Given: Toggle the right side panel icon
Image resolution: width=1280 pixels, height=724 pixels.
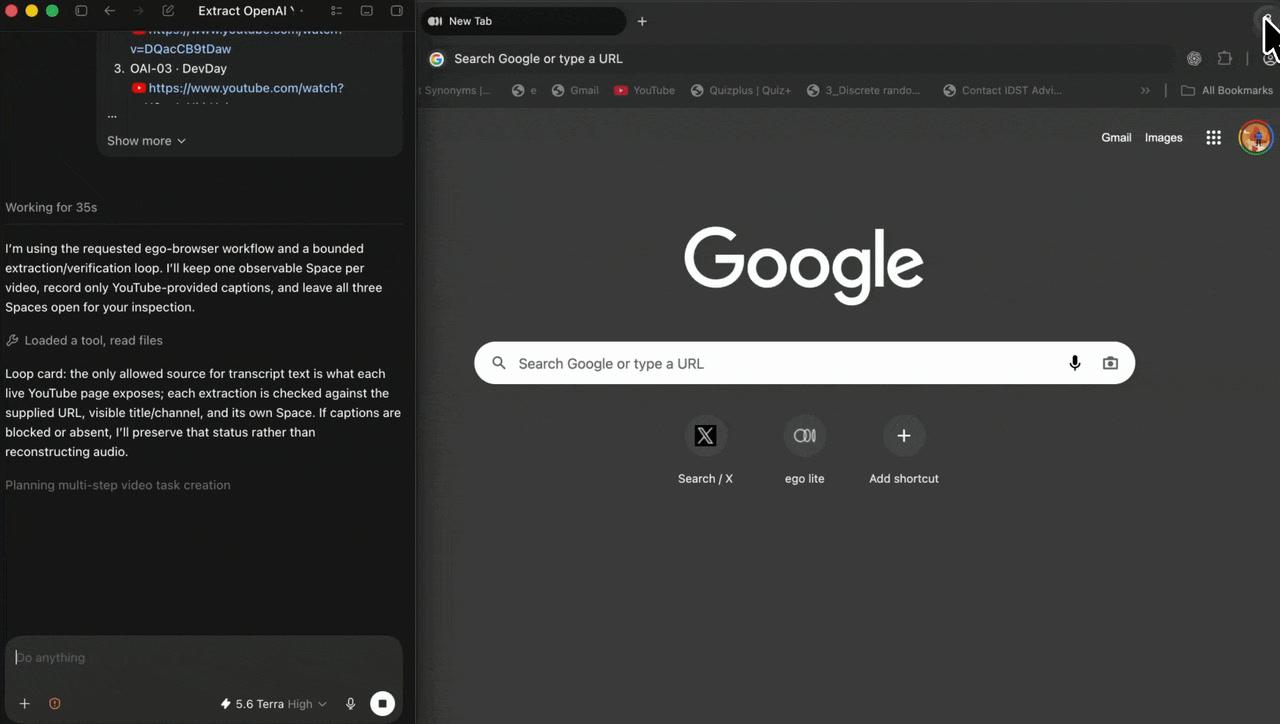Looking at the screenshot, I should pos(396,11).
